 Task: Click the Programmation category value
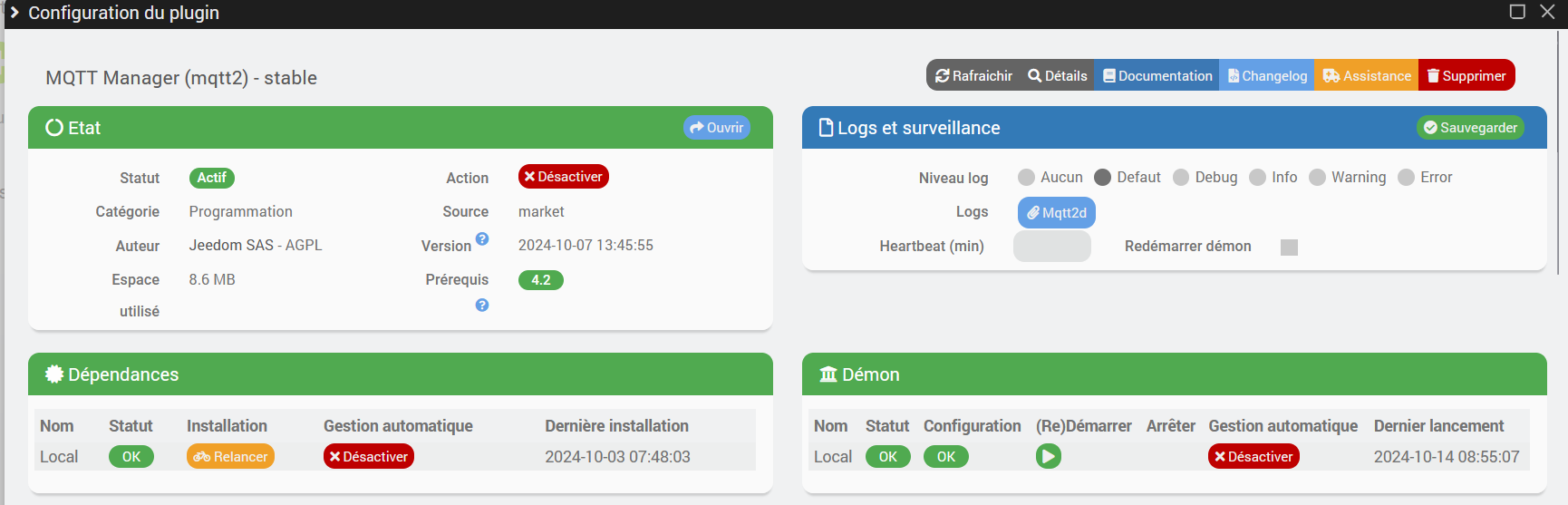240,212
